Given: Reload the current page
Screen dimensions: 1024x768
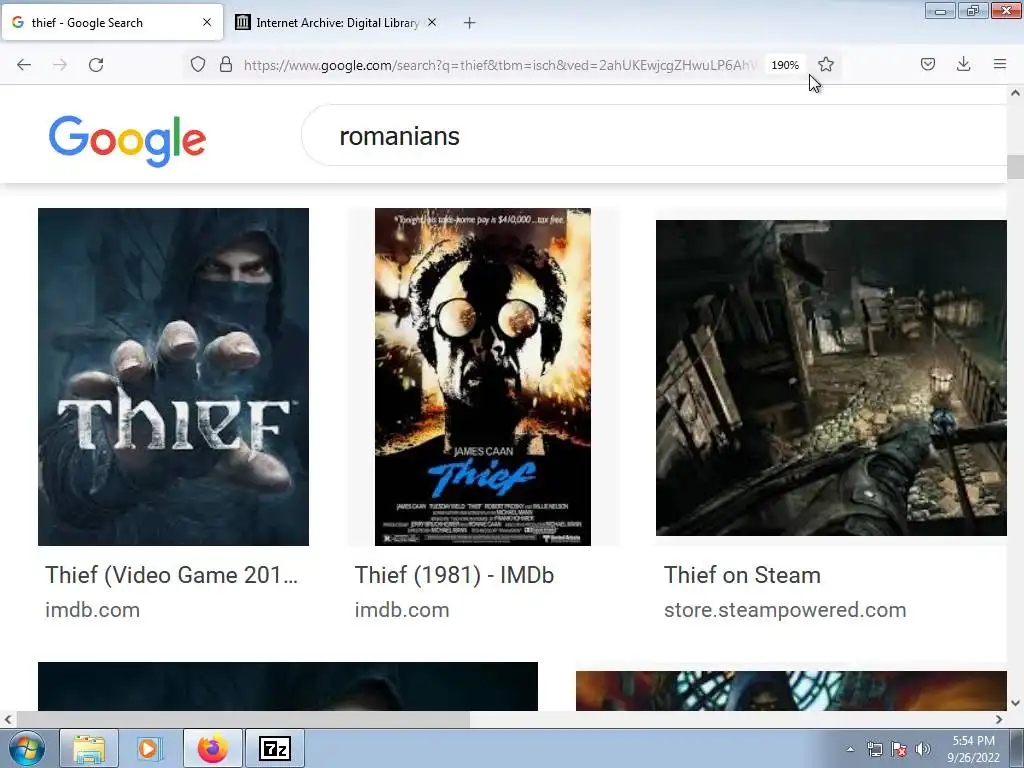Looking at the screenshot, I should (96, 65).
